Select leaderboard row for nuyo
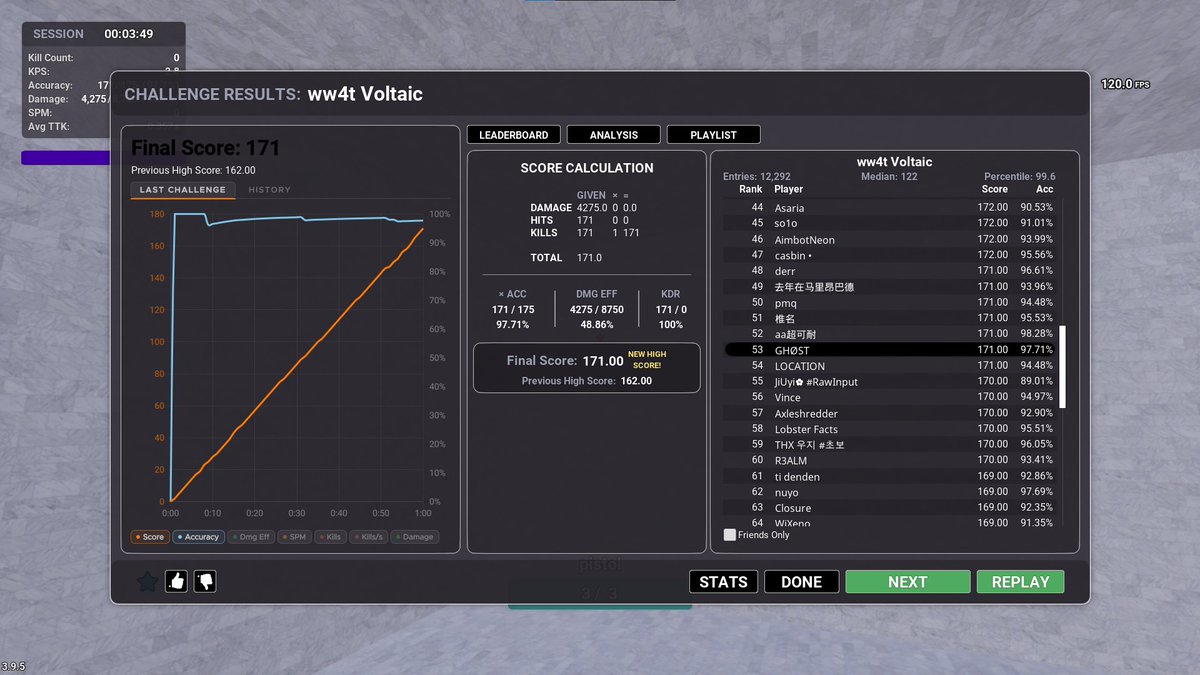The image size is (1200, 675). pyautogui.click(x=890, y=492)
